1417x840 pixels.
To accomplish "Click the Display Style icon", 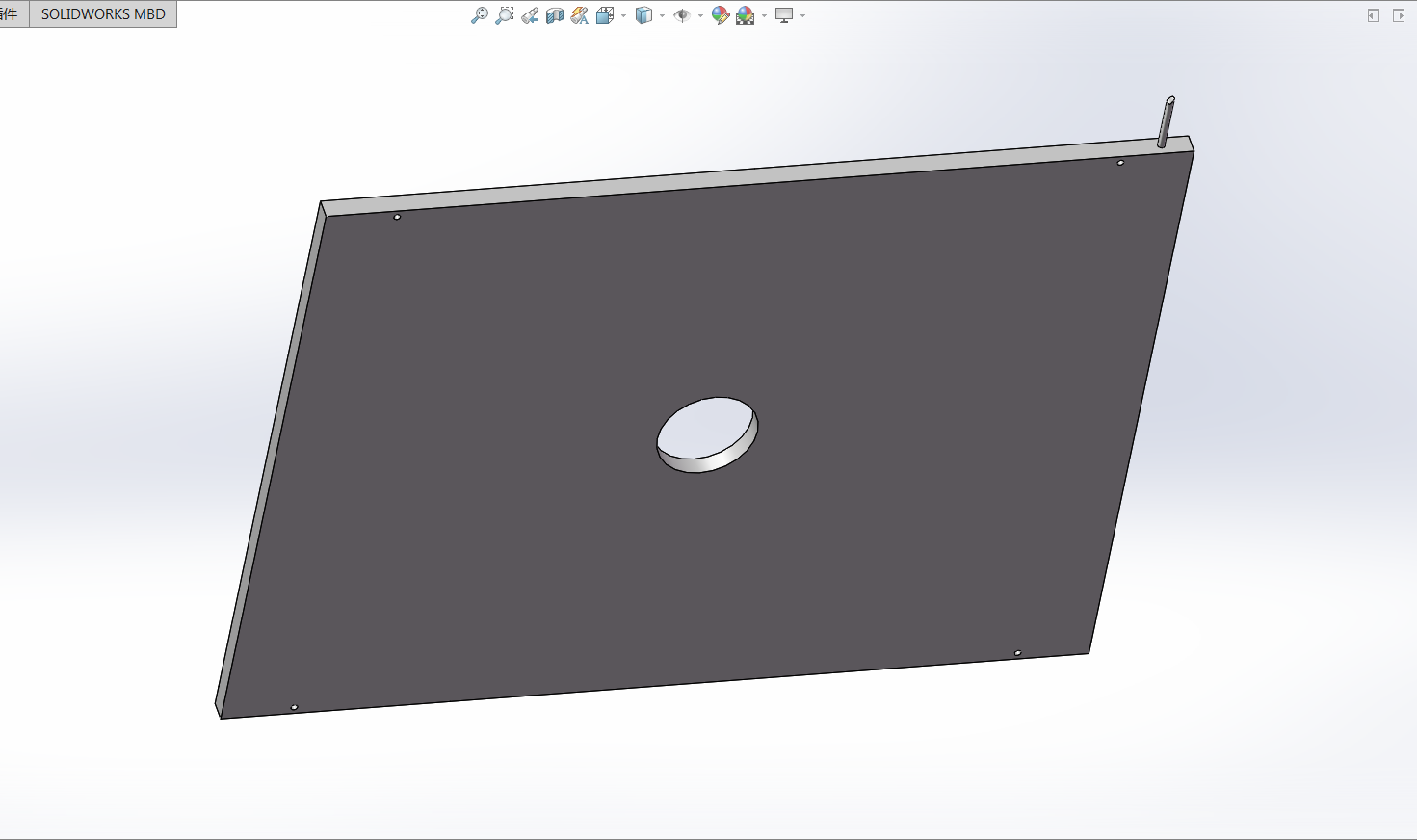I will (x=643, y=15).
